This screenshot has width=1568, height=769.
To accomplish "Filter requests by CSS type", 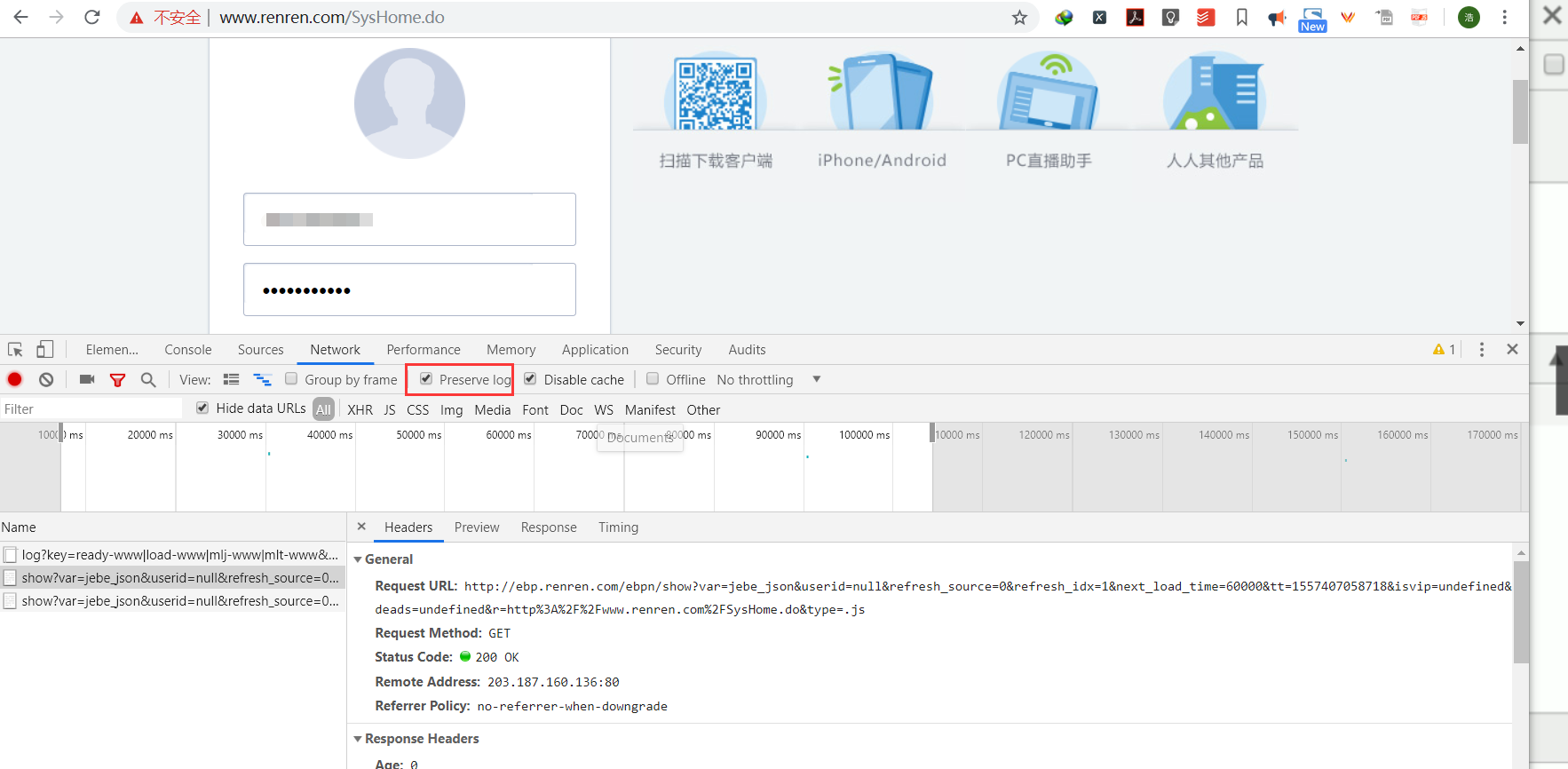I will [417, 410].
